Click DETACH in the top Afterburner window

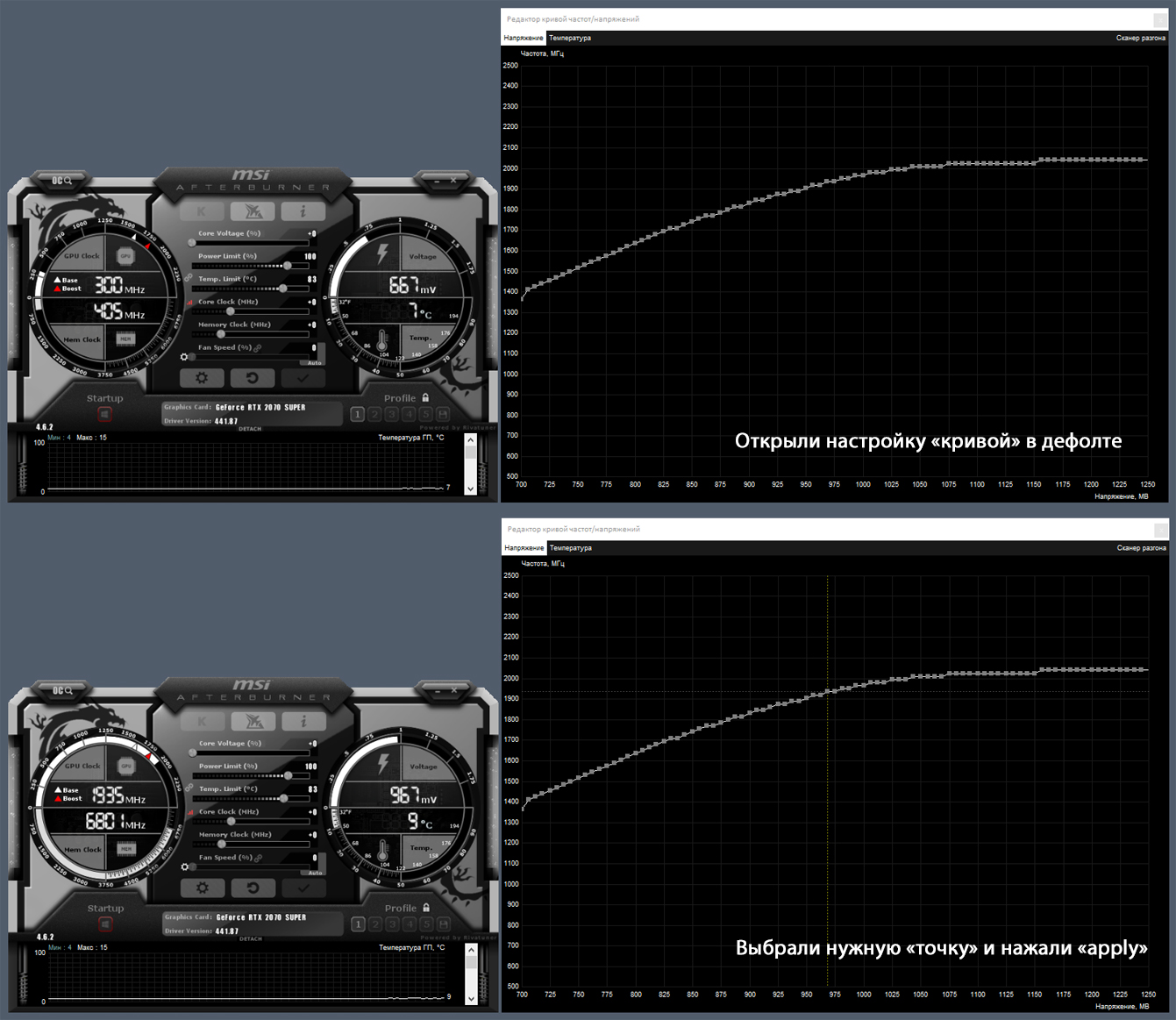point(250,429)
